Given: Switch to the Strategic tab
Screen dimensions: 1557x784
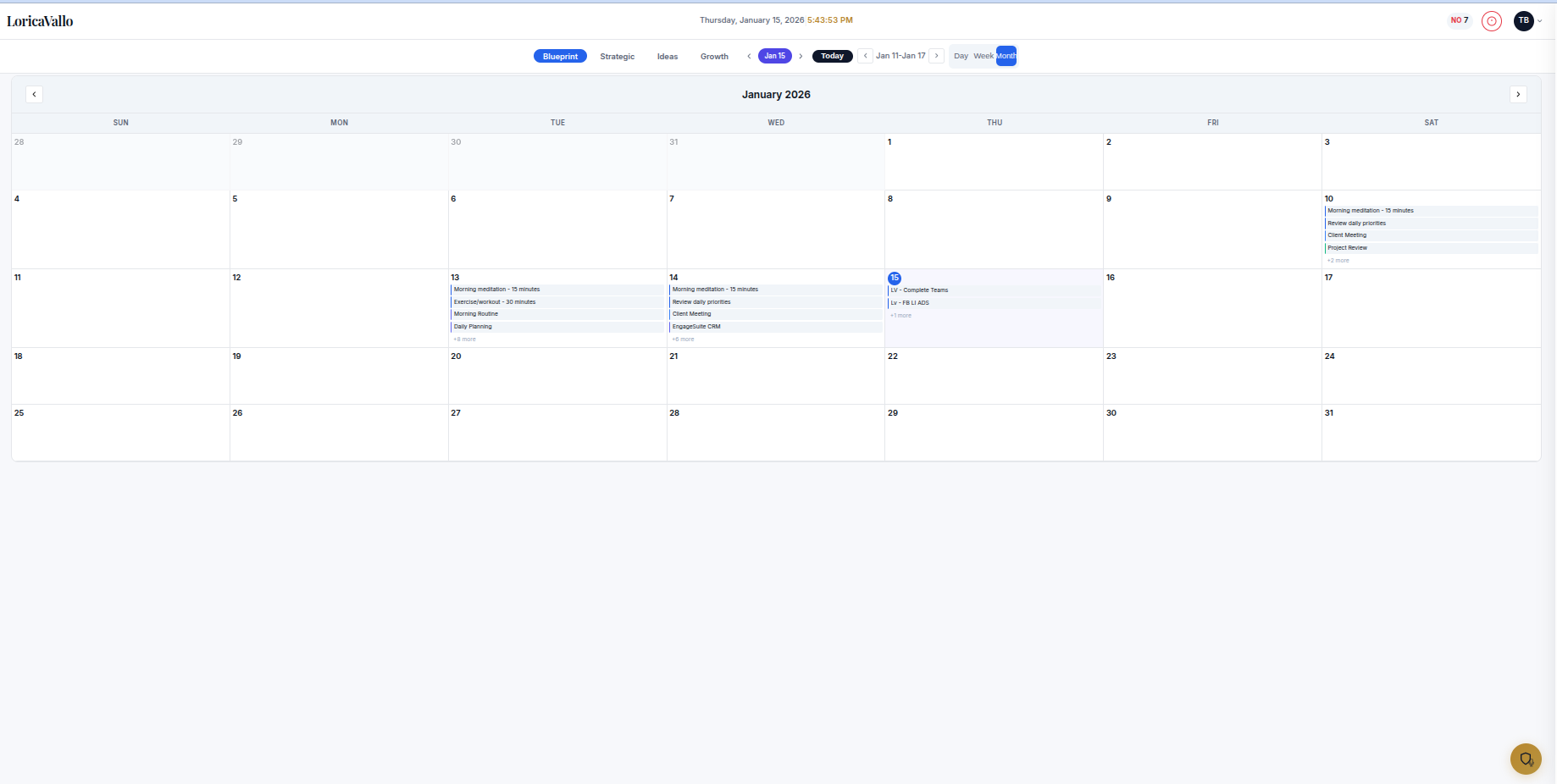Looking at the screenshot, I should pos(617,56).
